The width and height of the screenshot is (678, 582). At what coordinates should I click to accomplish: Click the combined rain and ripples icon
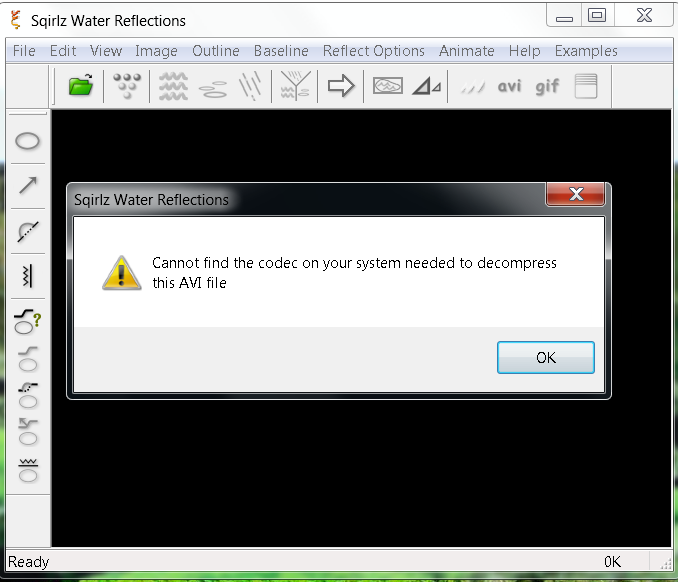295,86
